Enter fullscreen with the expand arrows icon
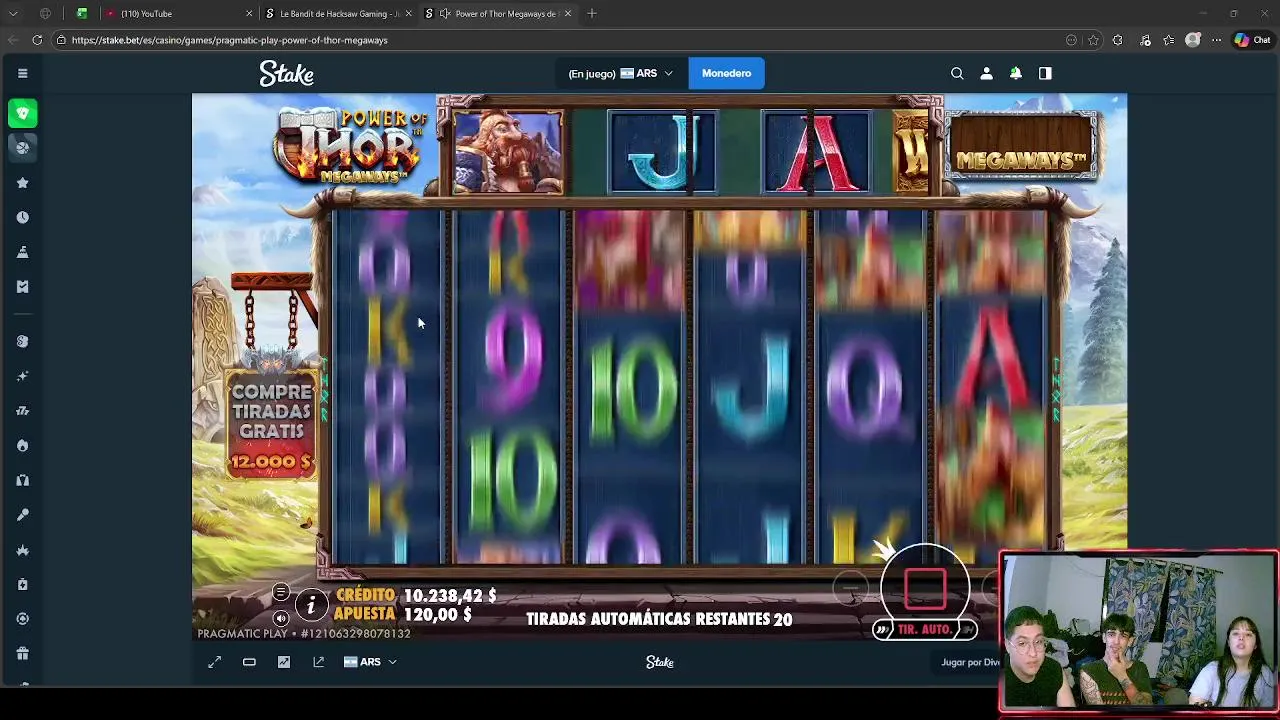This screenshot has width=1280, height=720. coord(214,662)
